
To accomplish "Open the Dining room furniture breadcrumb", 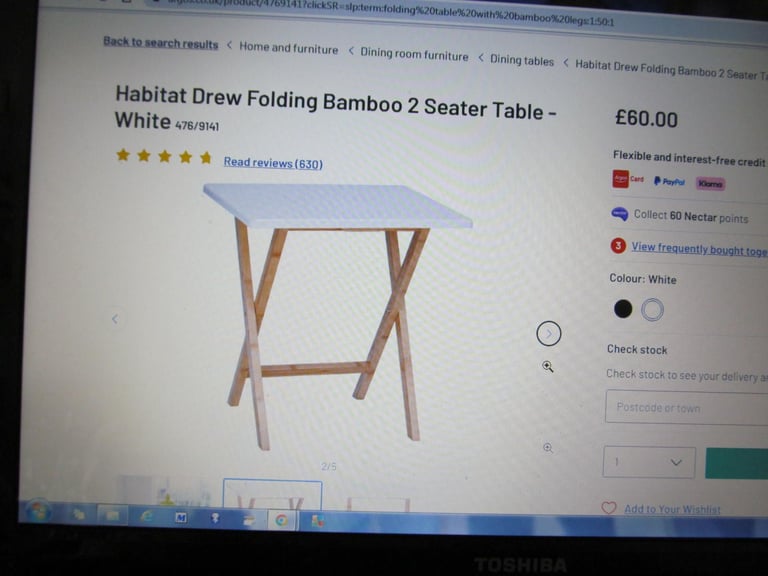I will point(414,54).
